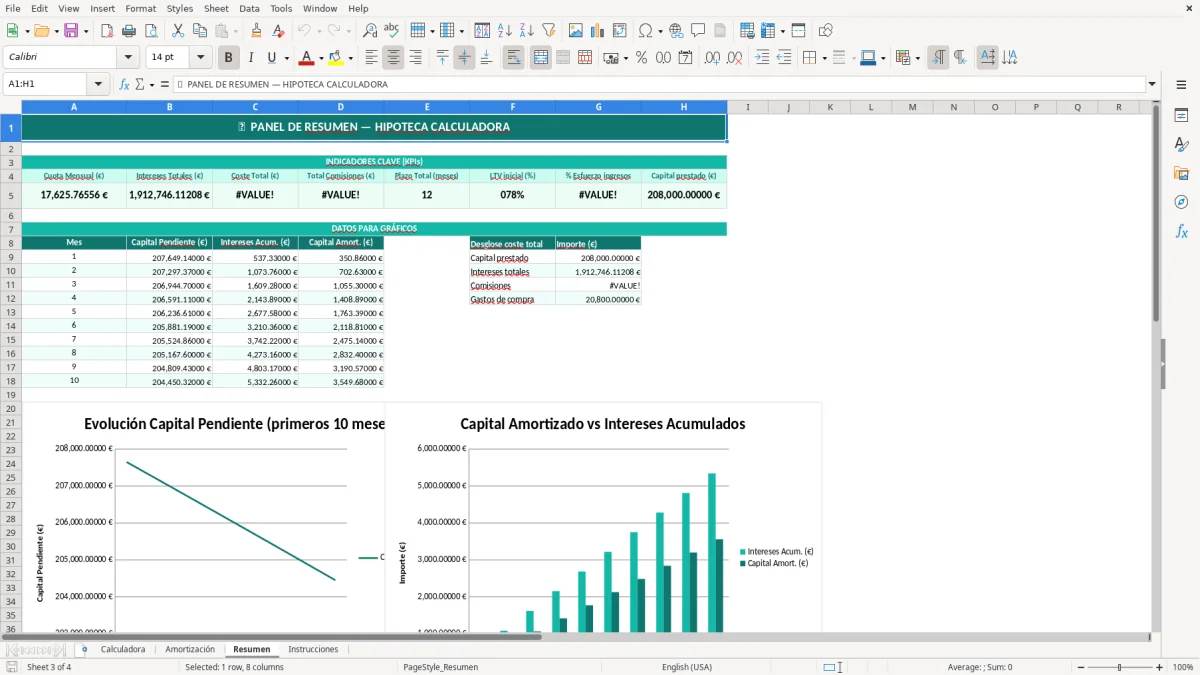Open the Borders dropdown arrow
Image resolution: width=1200 pixels, height=675 pixels.
pos(824,58)
